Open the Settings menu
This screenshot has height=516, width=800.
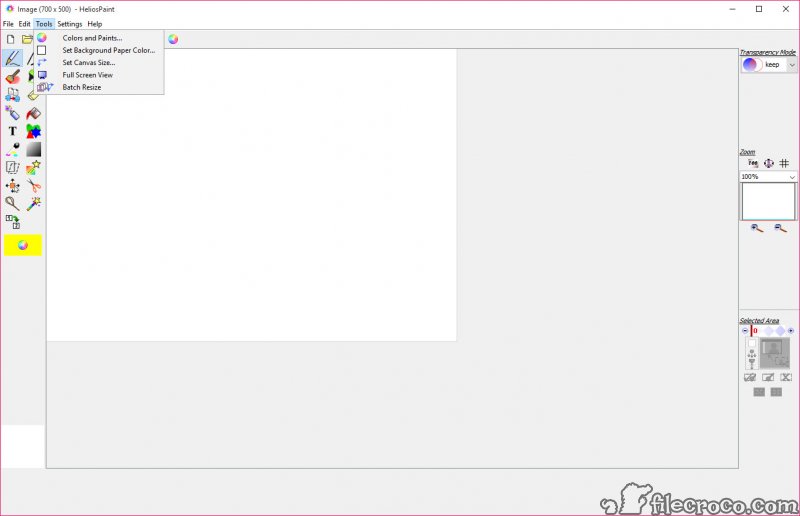(70, 24)
